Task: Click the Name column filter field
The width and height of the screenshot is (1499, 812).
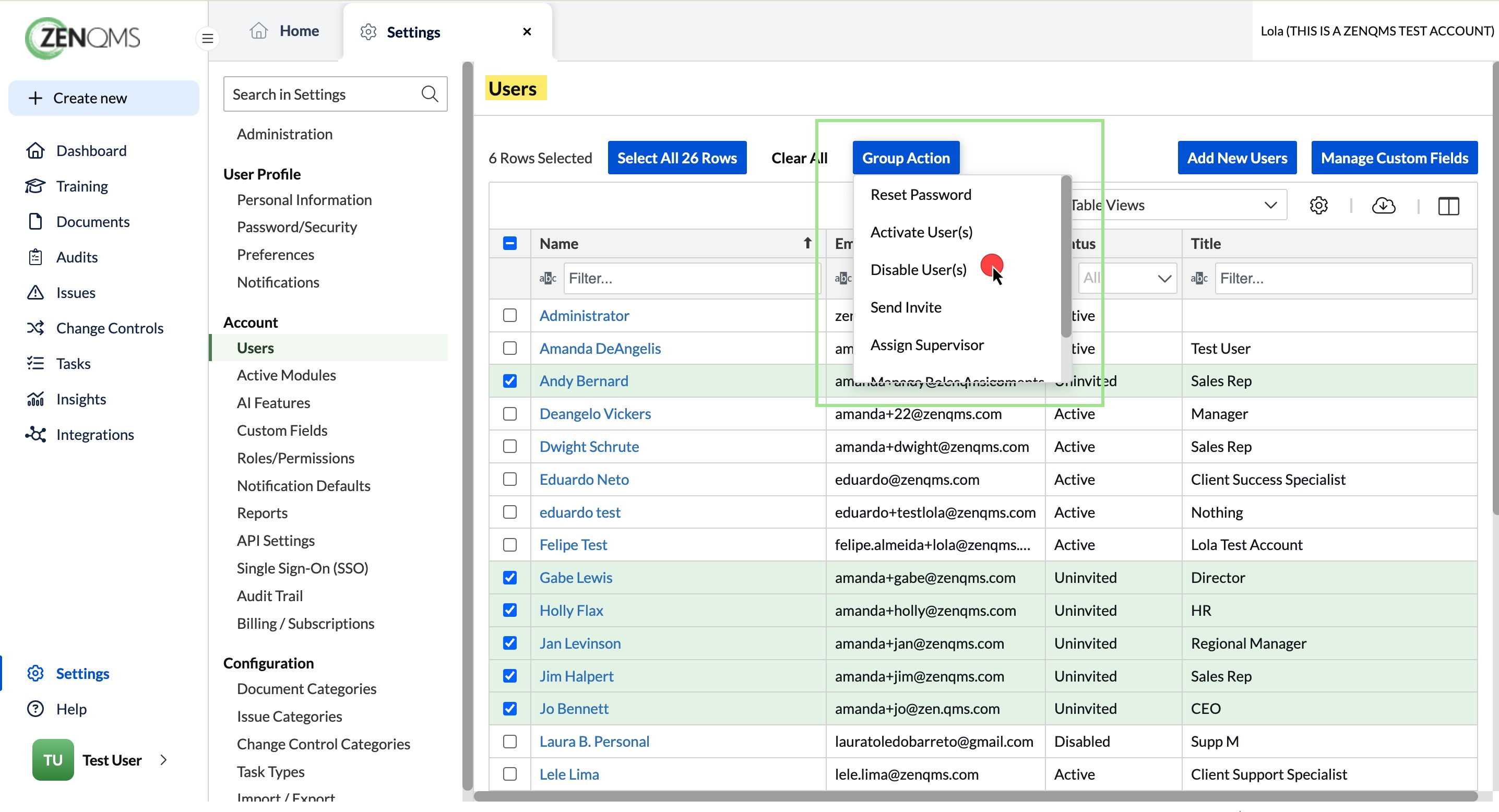Action: [x=692, y=278]
